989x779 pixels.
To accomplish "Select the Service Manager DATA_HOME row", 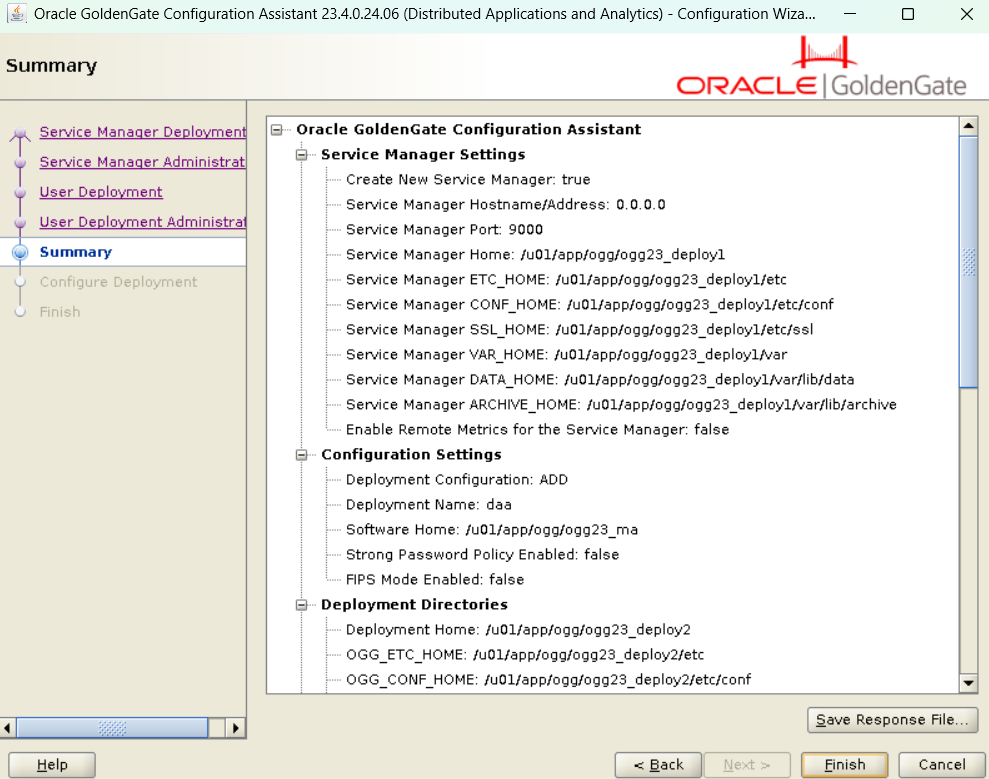I will coord(599,380).
